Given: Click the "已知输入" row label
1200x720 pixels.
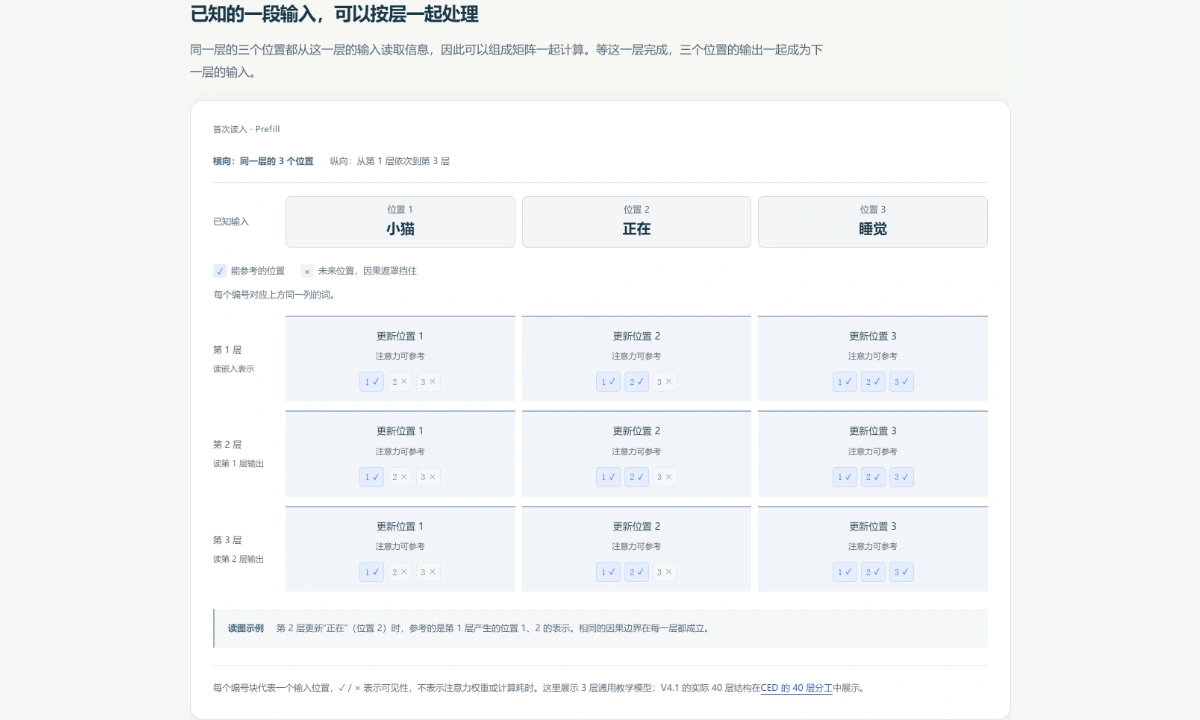Looking at the screenshot, I should (x=231, y=222).
